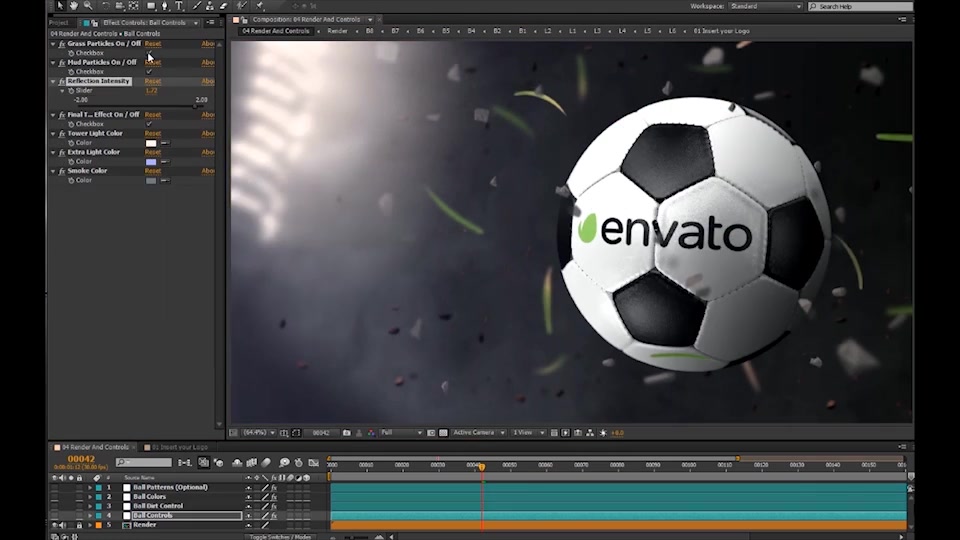960x540 pixels.
Task: Open Smoke Color swatch
Action: pyautogui.click(x=151, y=181)
